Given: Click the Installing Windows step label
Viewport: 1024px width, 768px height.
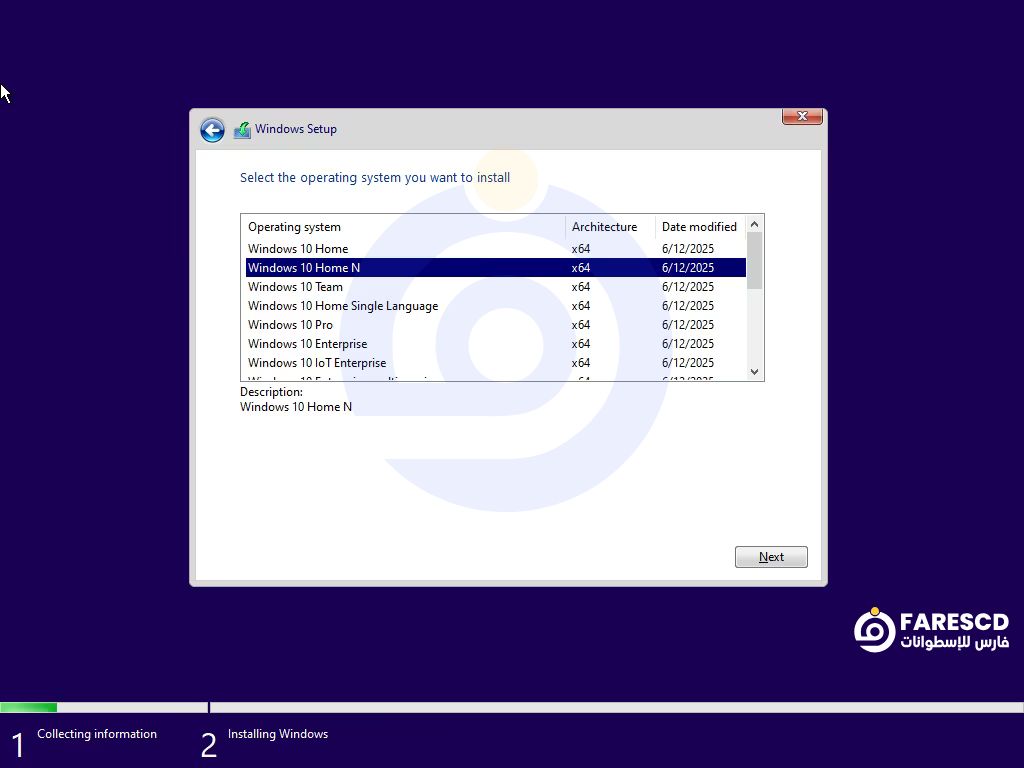Looking at the screenshot, I should [278, 734].
